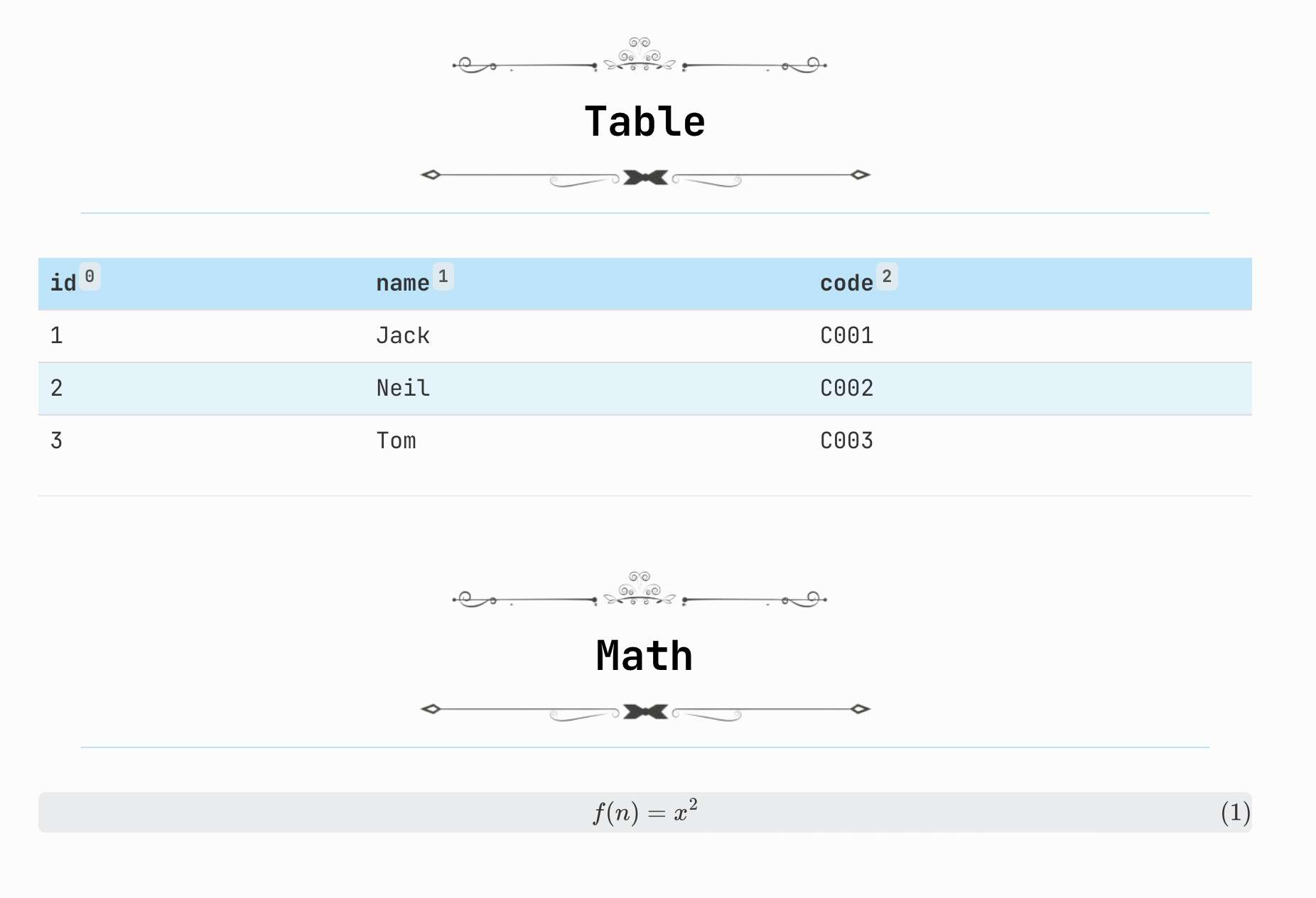
Task: Click the 2 badge beside code header
Action: click(887, 276)
